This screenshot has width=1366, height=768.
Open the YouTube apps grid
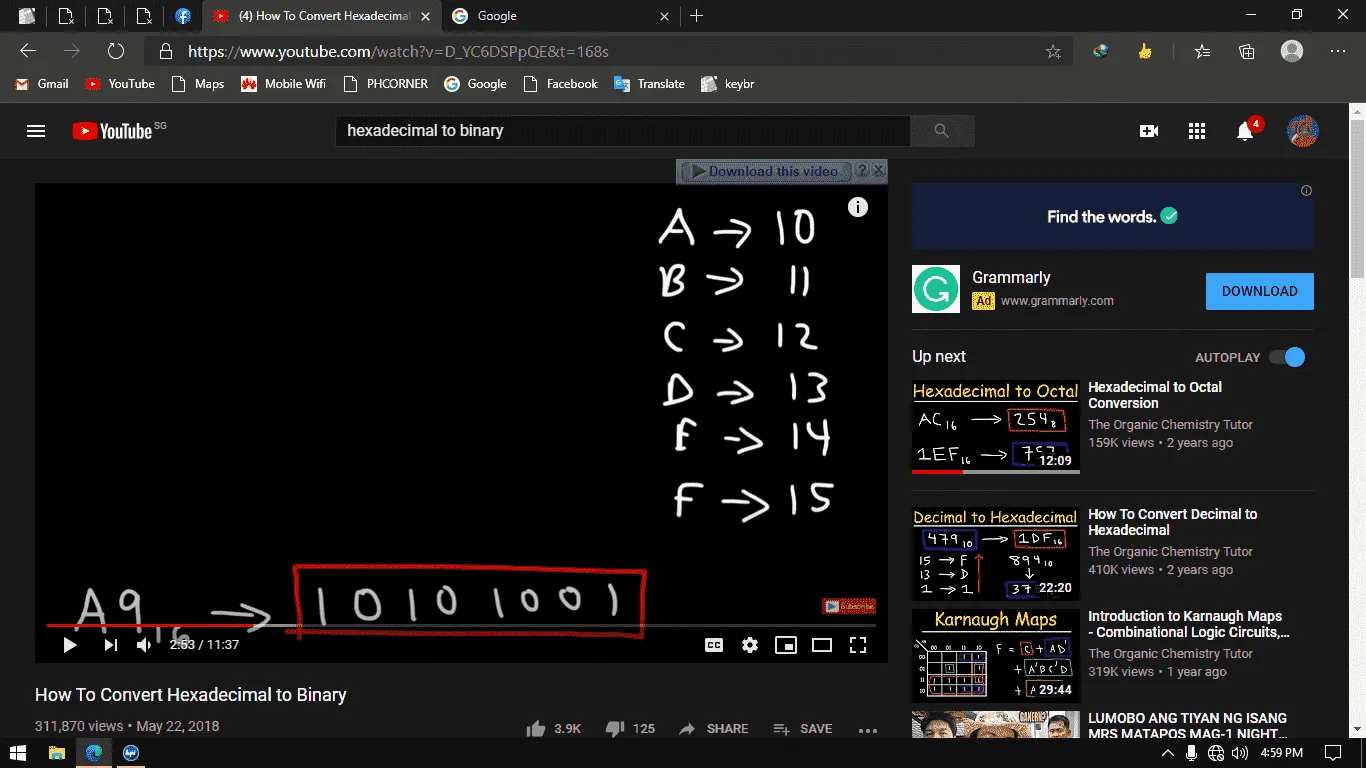(1197, 131)
